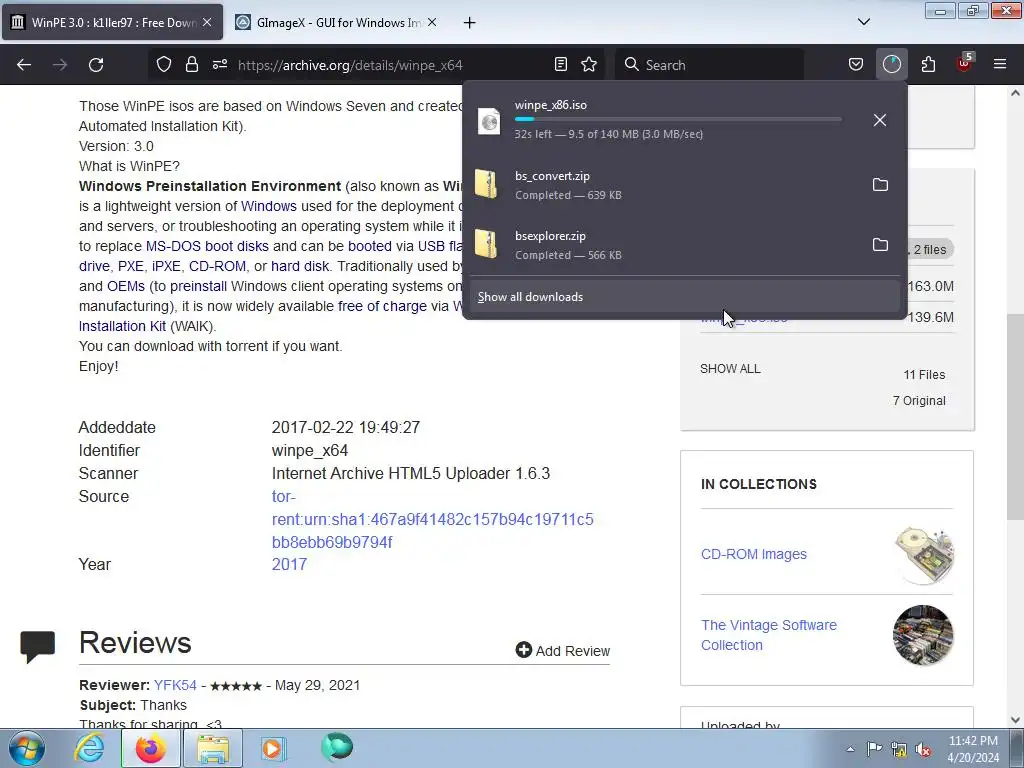Viewport: 1024px width, 768px height.
Task: Toggle reader view icon
Action: click(560, 65)
